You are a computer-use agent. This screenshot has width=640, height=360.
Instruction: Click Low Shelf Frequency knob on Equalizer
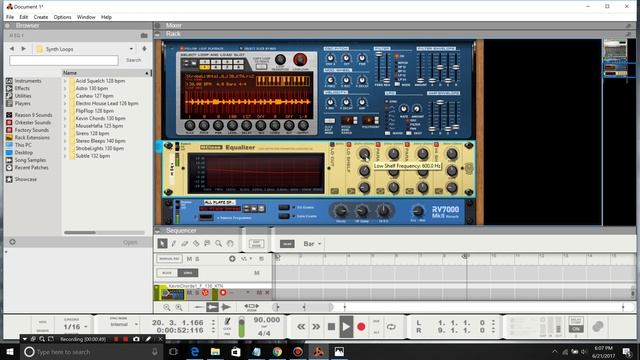(x=364, y=154)
